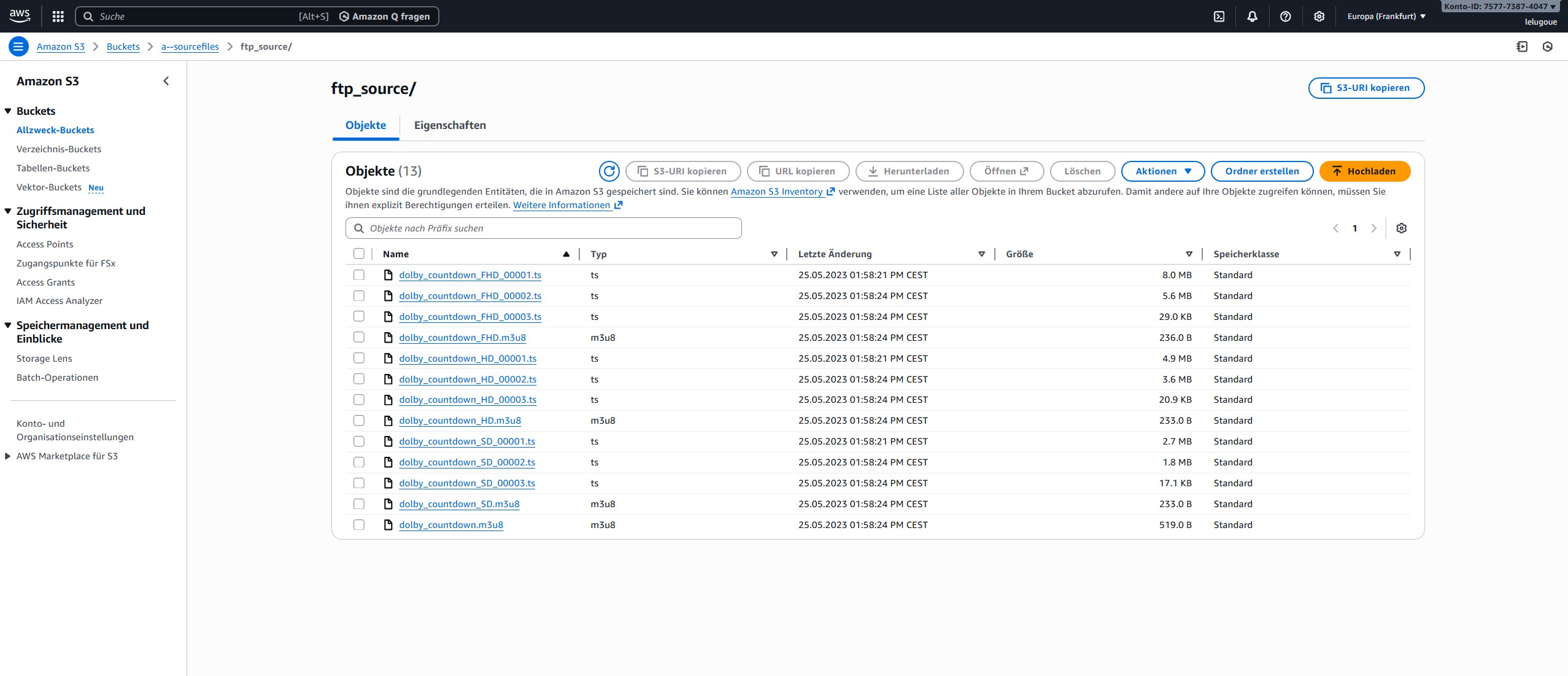Go to Buckets breadcrumb
The height and width of the screenshot is (676, 1568).
tap(123, 47)
